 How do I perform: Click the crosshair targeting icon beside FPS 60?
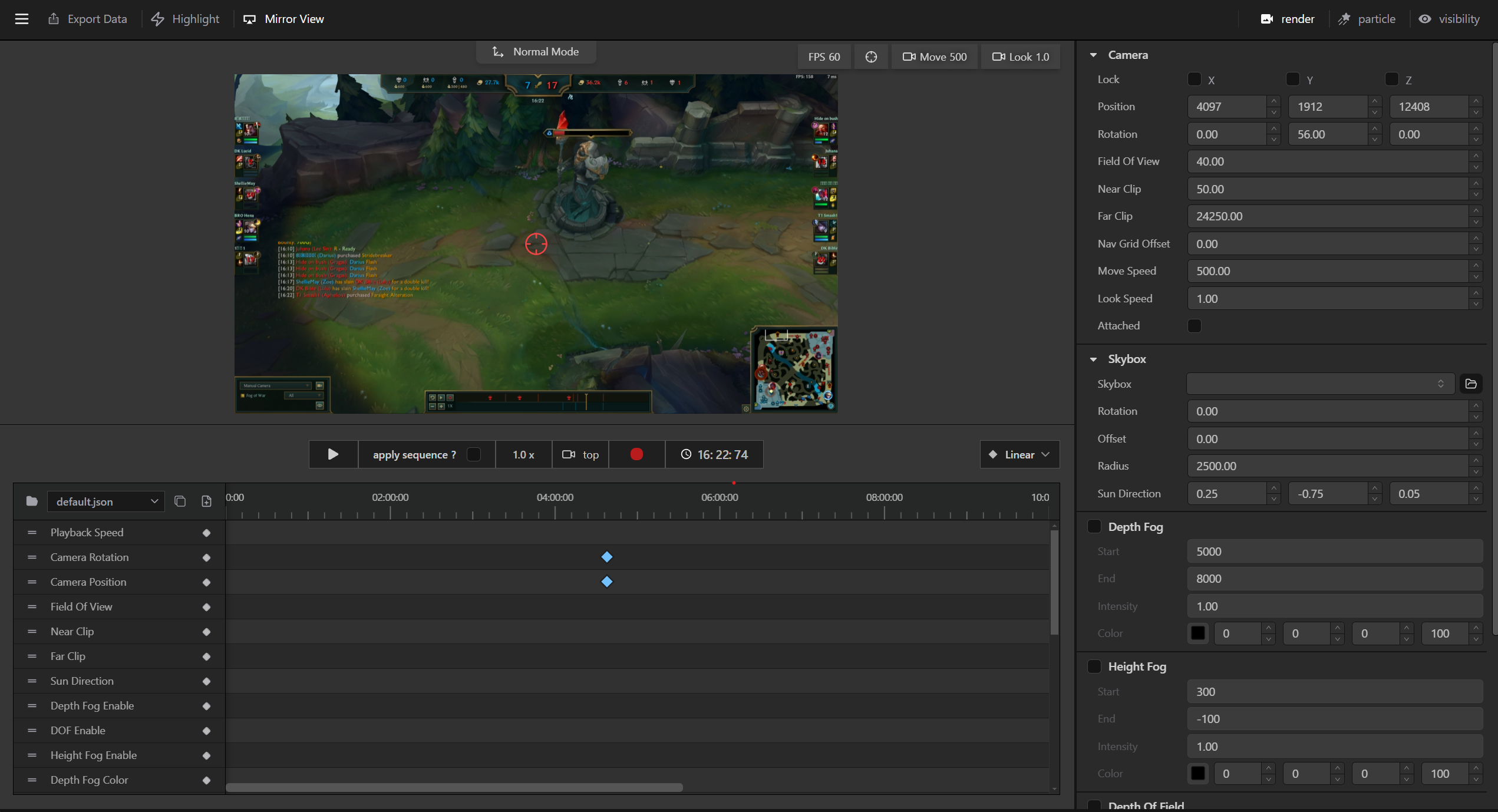871,57
